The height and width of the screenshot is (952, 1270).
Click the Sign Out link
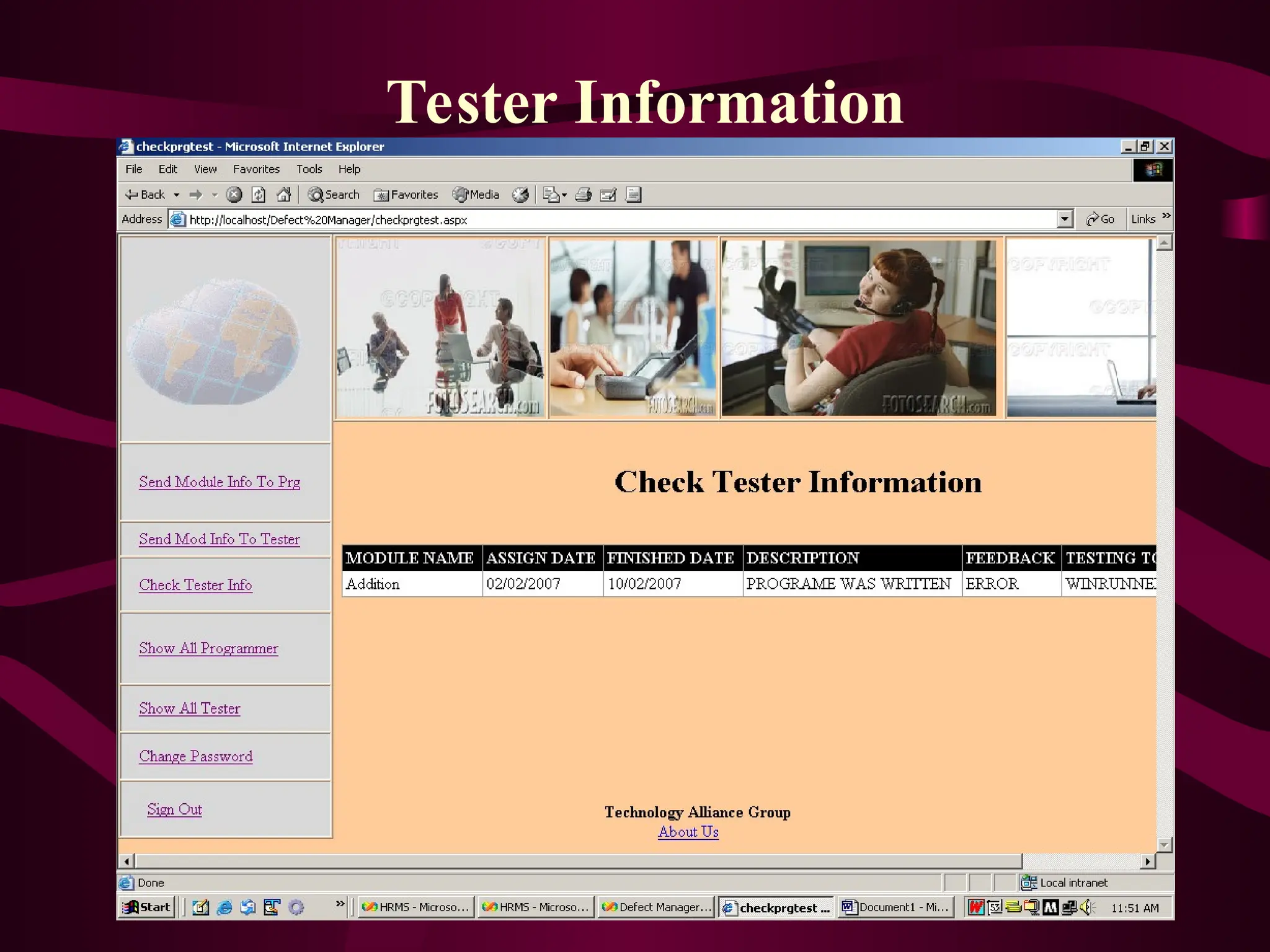click(x=174, y=809)
